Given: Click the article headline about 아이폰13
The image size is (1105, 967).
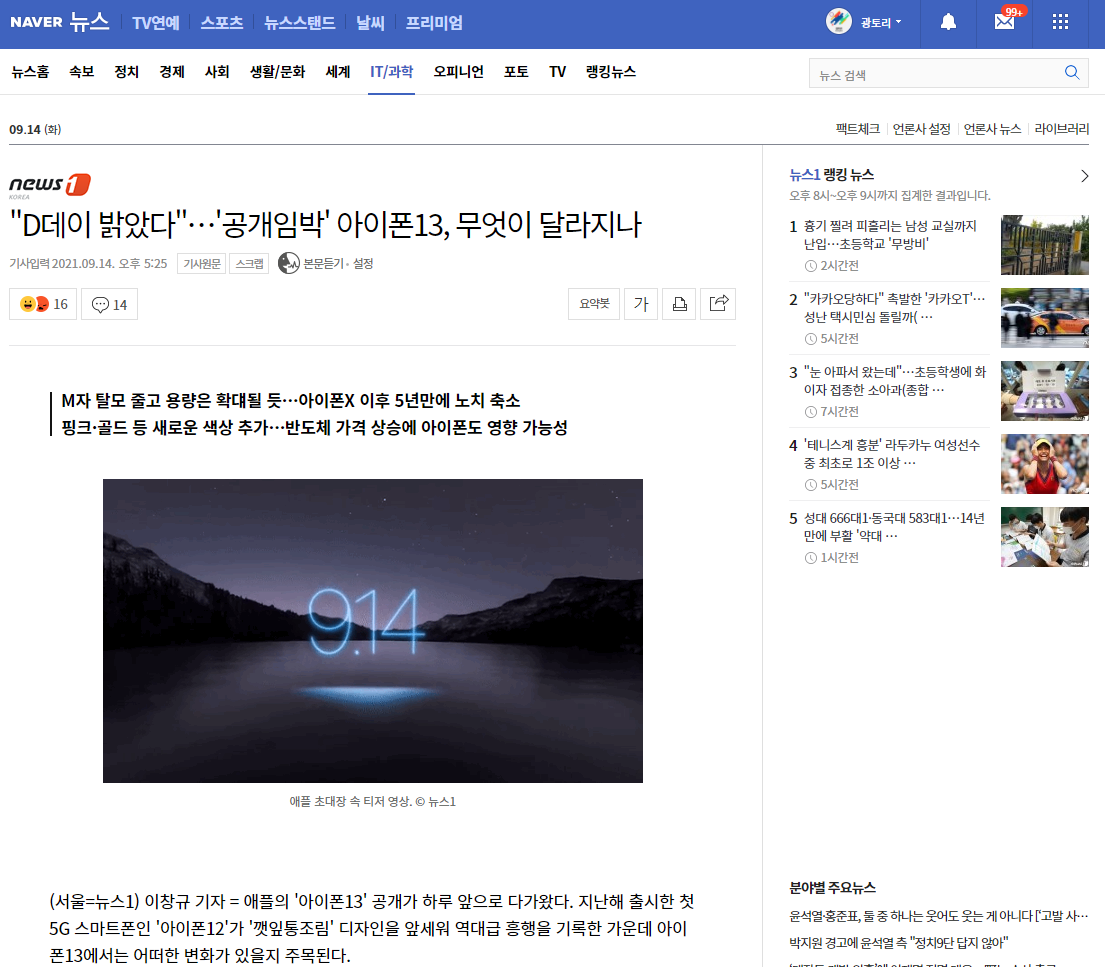Looking at the screenshot, I should 325,225.
